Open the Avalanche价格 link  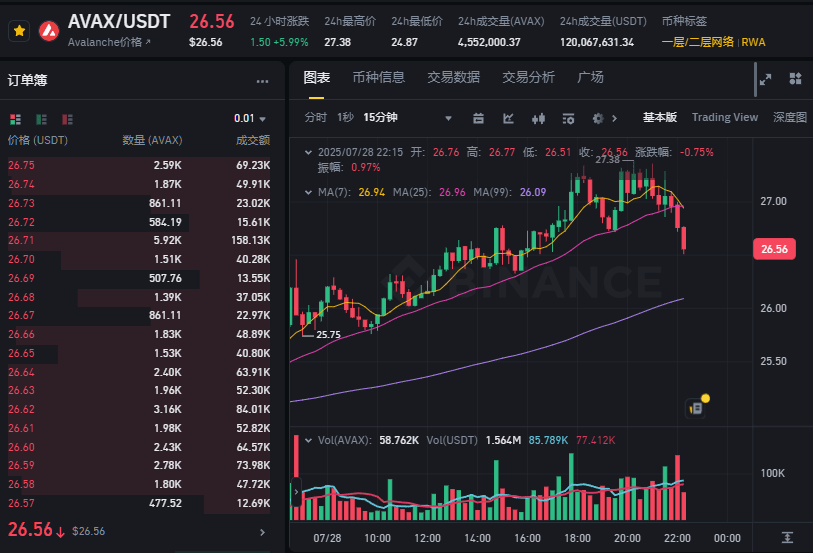tap(109, 42)
